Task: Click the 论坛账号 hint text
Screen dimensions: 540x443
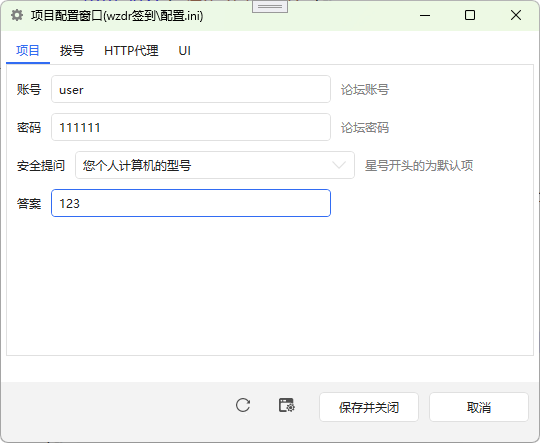Action: [x=365, y=90]
